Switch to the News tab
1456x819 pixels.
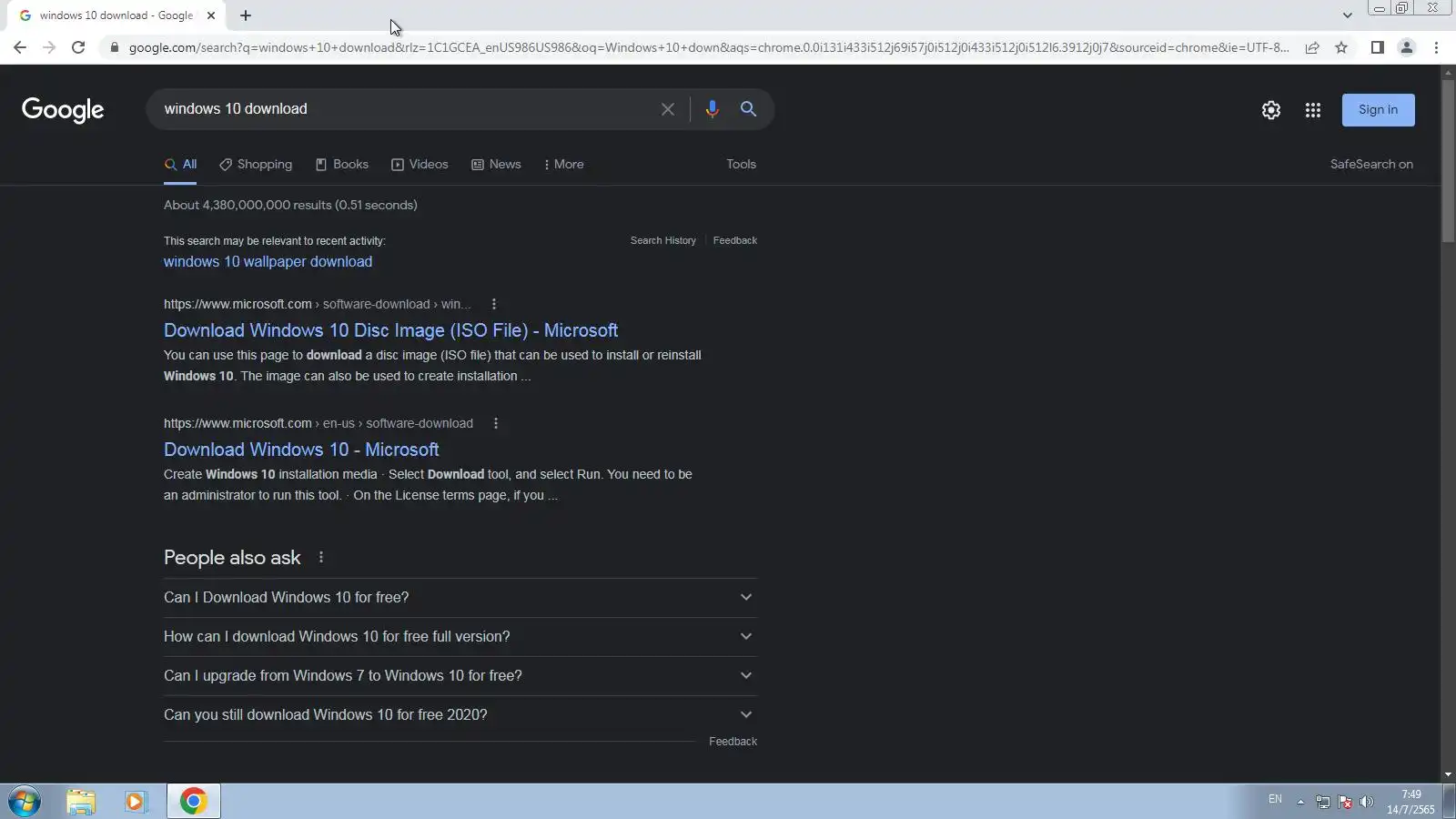(x=496, y=165)
